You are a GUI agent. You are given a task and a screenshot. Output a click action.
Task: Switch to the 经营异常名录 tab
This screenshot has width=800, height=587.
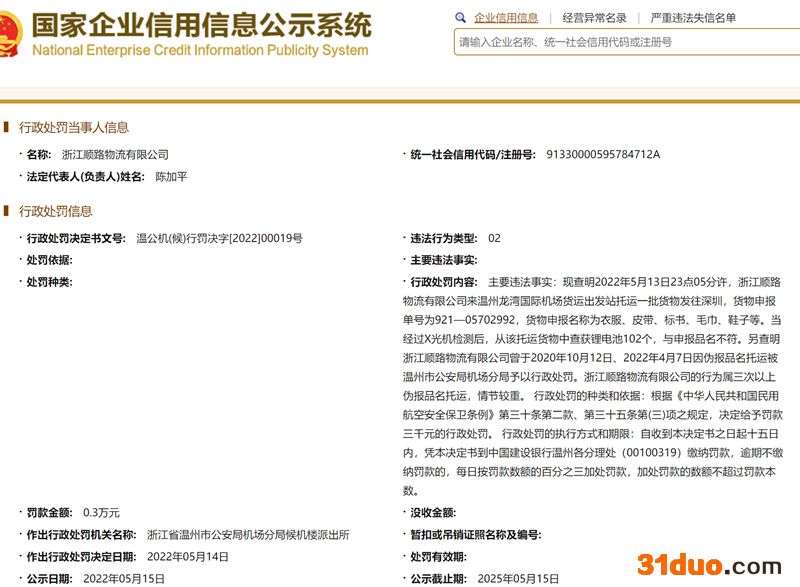[594, 18]
